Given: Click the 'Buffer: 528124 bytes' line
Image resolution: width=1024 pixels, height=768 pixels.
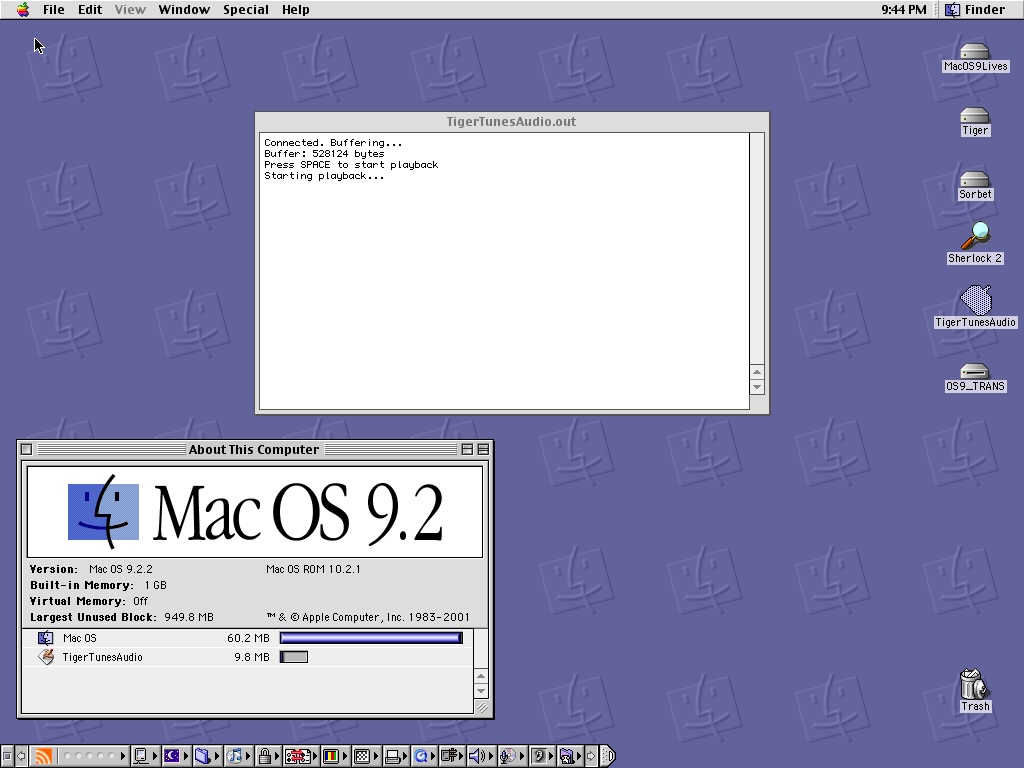Looking at the screenshot, I should point(324,153).
